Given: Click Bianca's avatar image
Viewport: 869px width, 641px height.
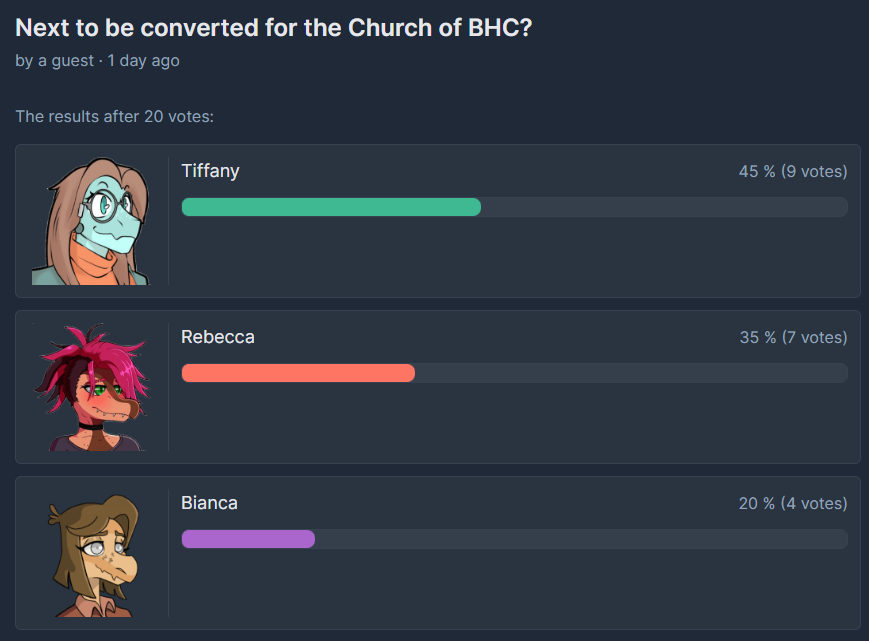Looking at the screenshot, I should 91,554.
